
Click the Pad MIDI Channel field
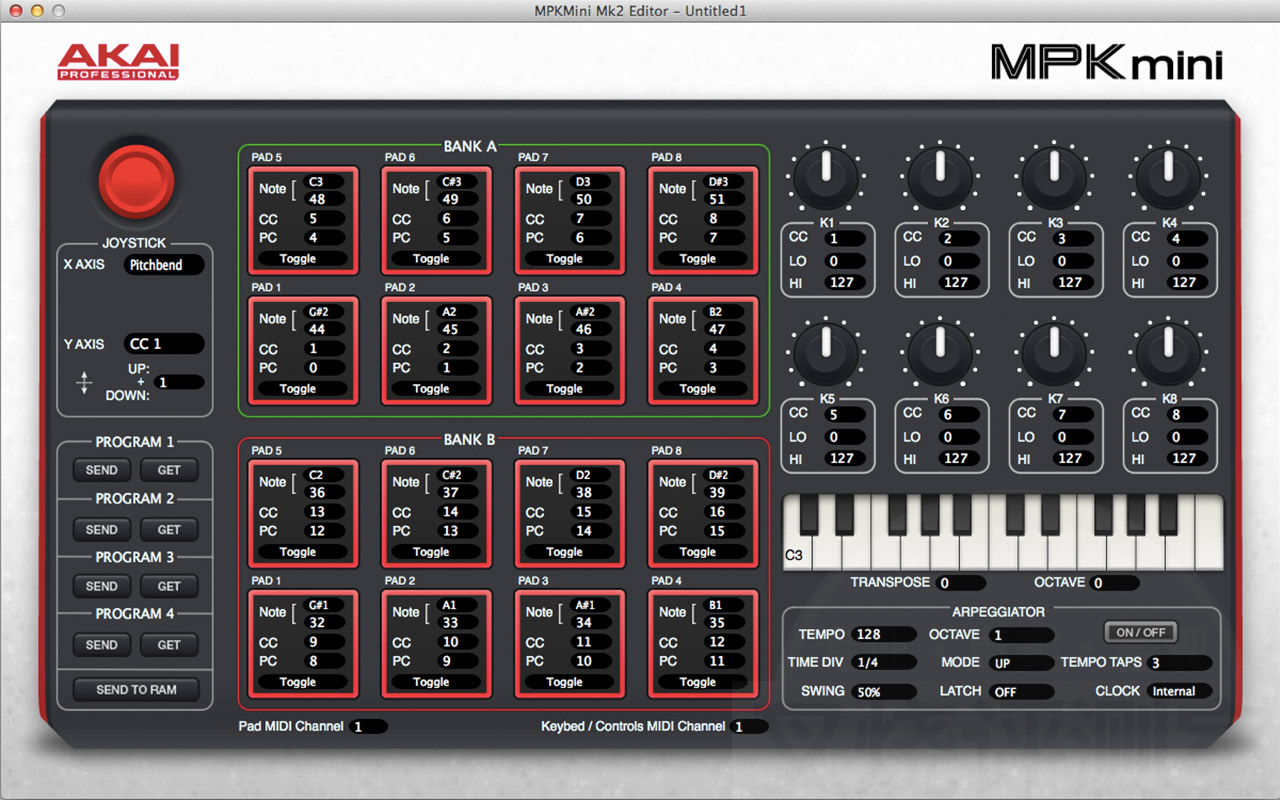click(368, 727)
